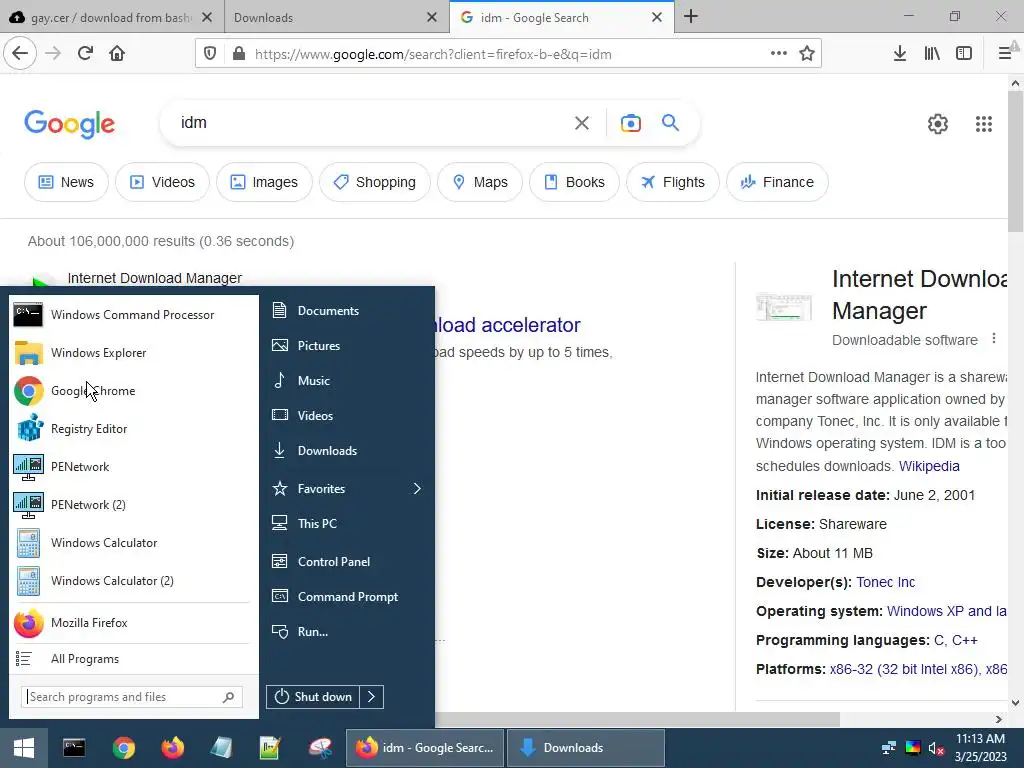
Task: Switch to Downloads taskbar window
Action: tap(586, 748)
